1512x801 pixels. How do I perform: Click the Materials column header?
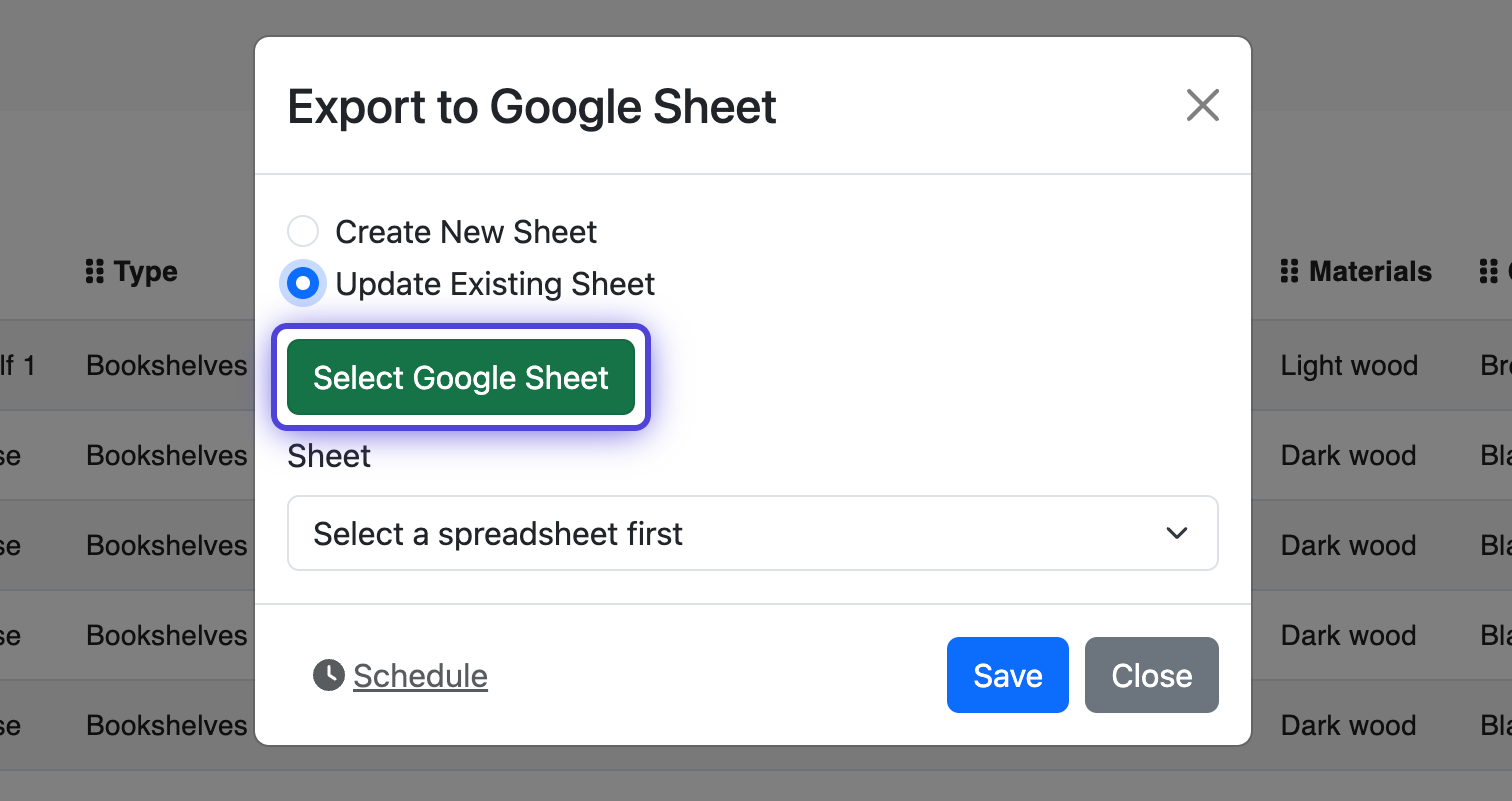point(1369,271)
